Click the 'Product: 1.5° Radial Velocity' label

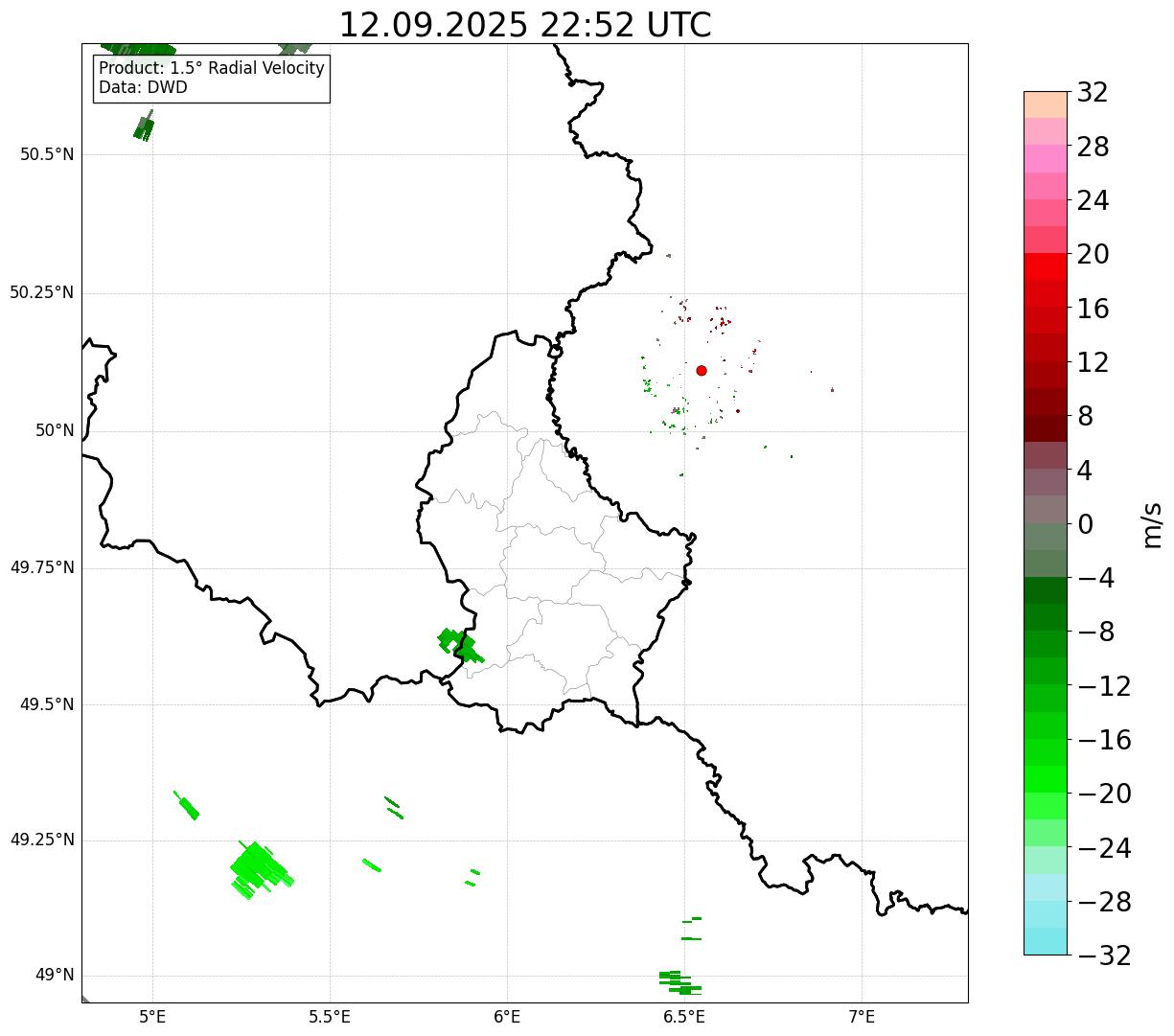(x=212, y=69)
